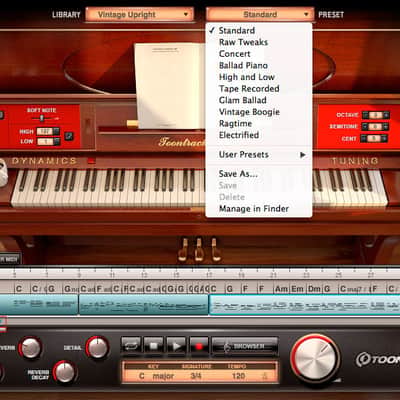Click the Reverb knob
Viewport: 400px width, 400px height.
point(30,348)
